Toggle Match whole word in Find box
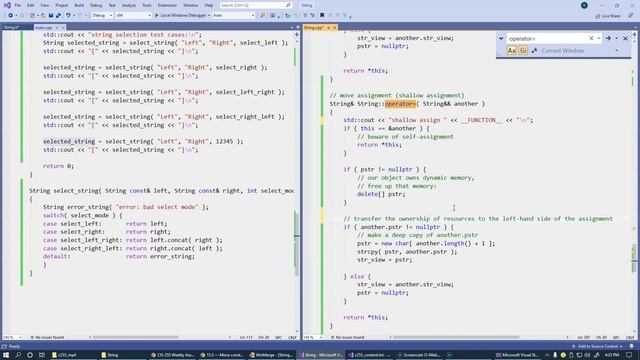Screen dimensions: 640x360 point(523,51)
